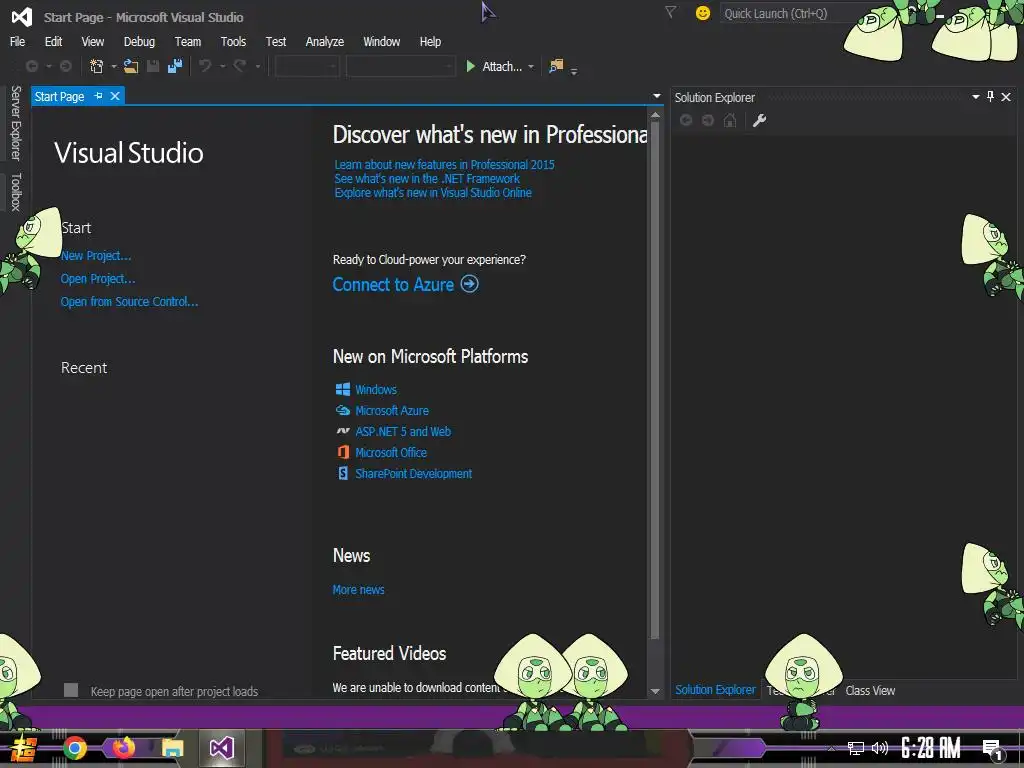Open the Solution Configurations combo box
Viewport: 1024px width, 768px height.
click(307, 66)
